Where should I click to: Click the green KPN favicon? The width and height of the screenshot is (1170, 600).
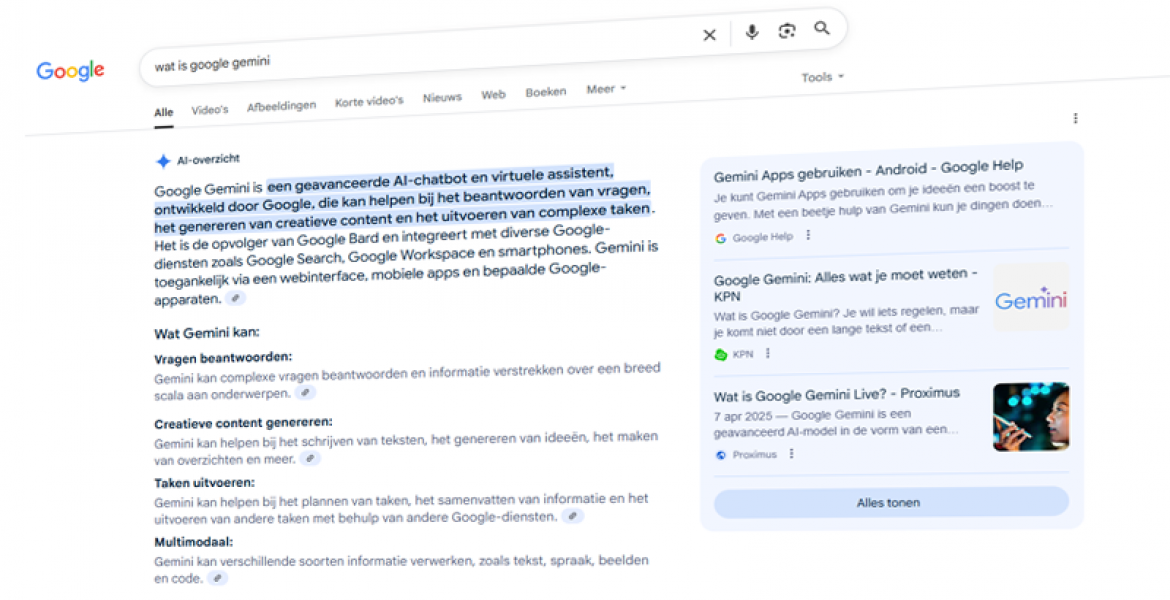point(721,354)
